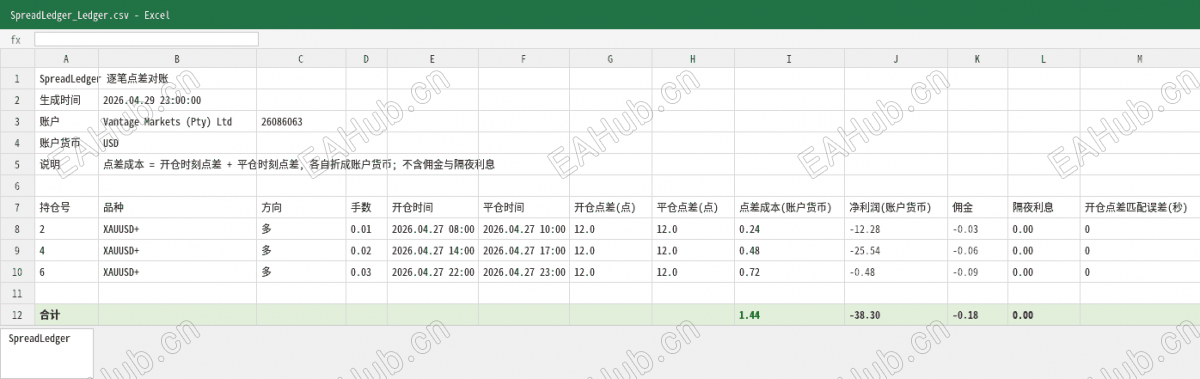Click close time '2026.04.27 10:00'

coord(523,229)
